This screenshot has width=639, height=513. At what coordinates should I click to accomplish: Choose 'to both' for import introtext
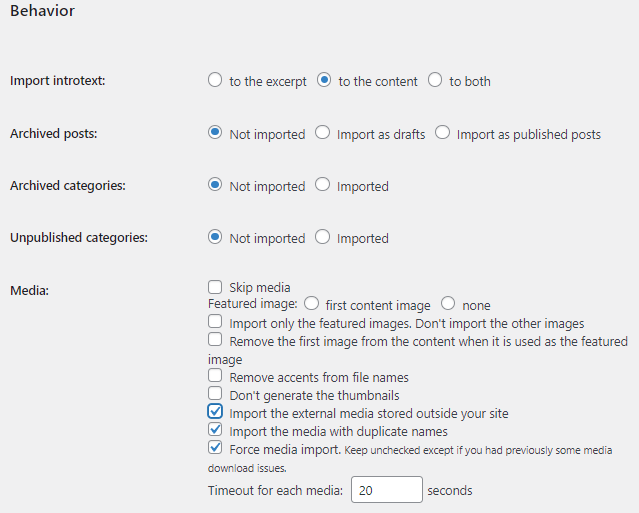(x=435, y=80)
